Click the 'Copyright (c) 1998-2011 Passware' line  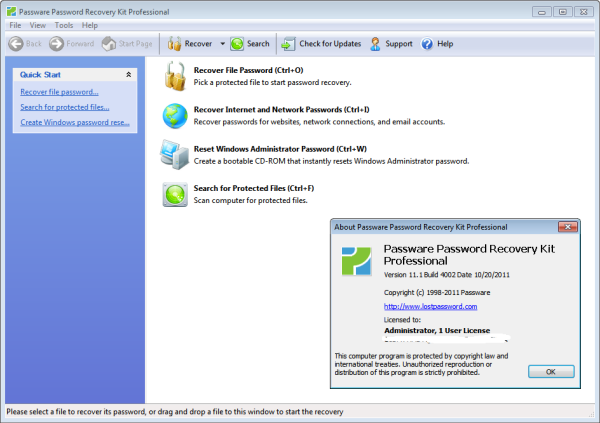437,292
